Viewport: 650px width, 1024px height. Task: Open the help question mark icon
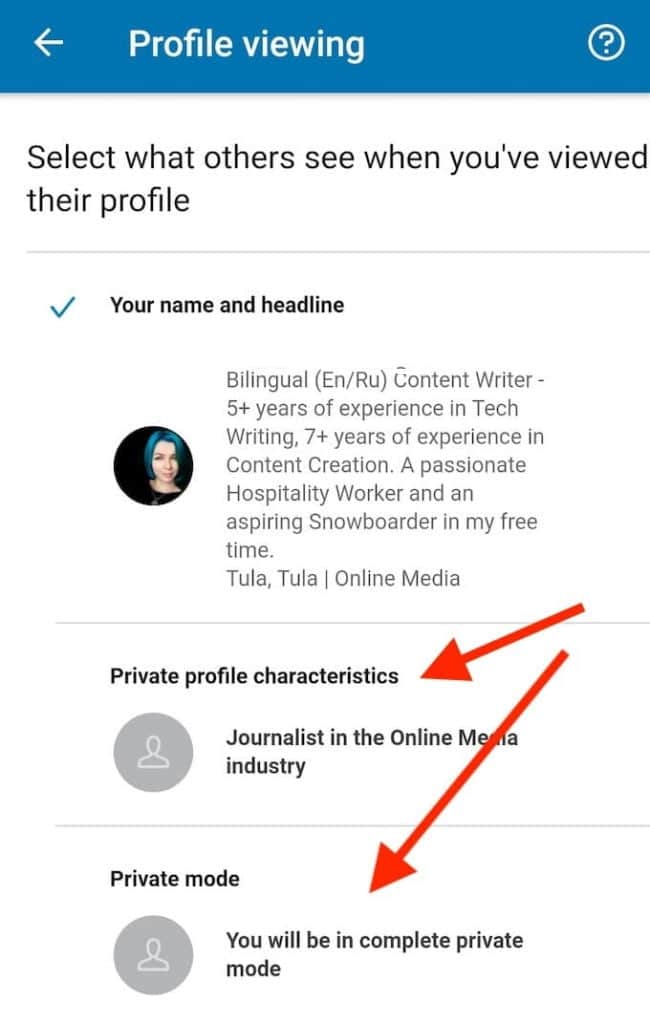pyautogui.click(x=607, y=42)
